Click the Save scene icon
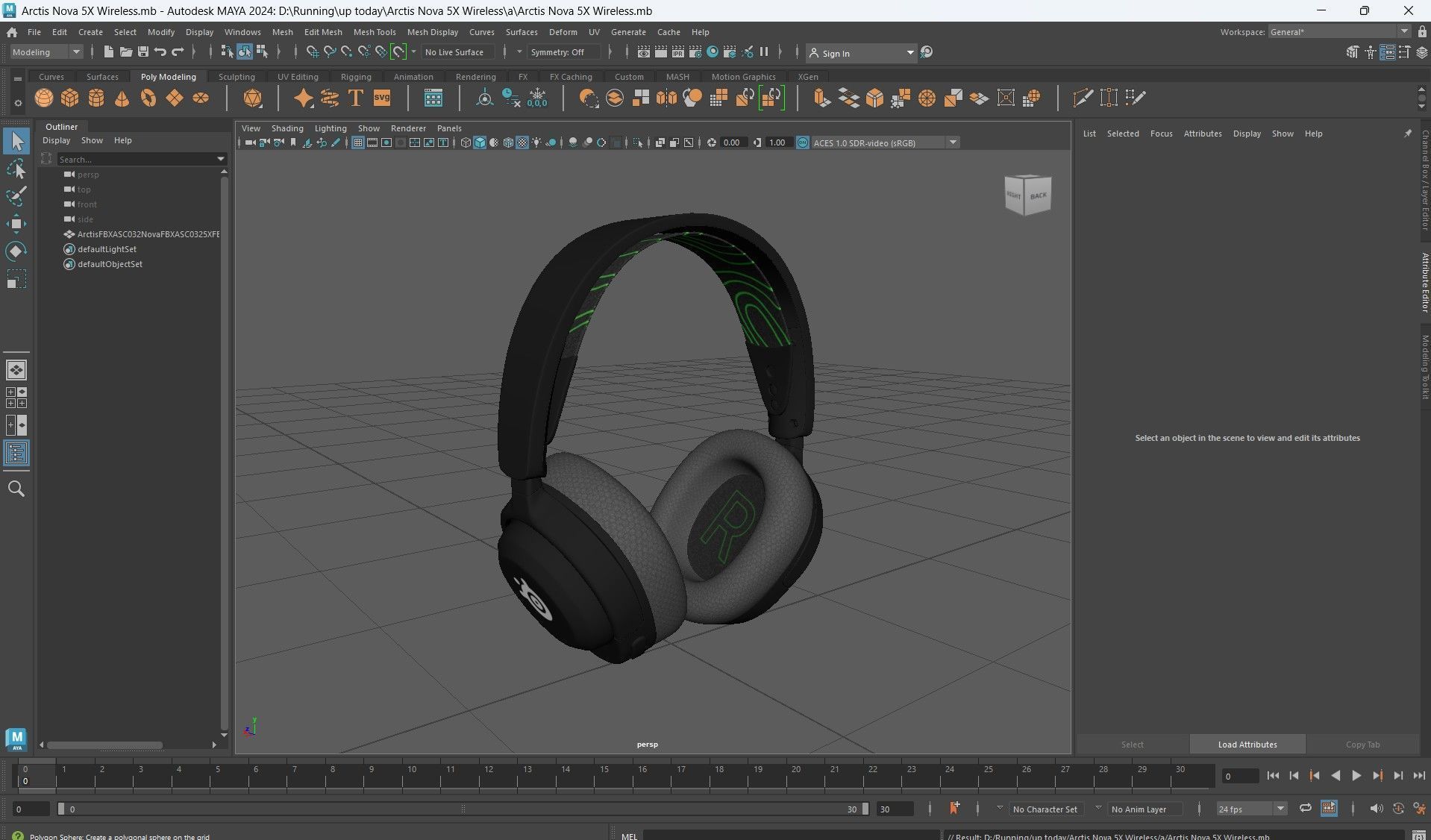The height and width of the screenshot is (840, 1431). pyautogui.click(x=143, y=51)
